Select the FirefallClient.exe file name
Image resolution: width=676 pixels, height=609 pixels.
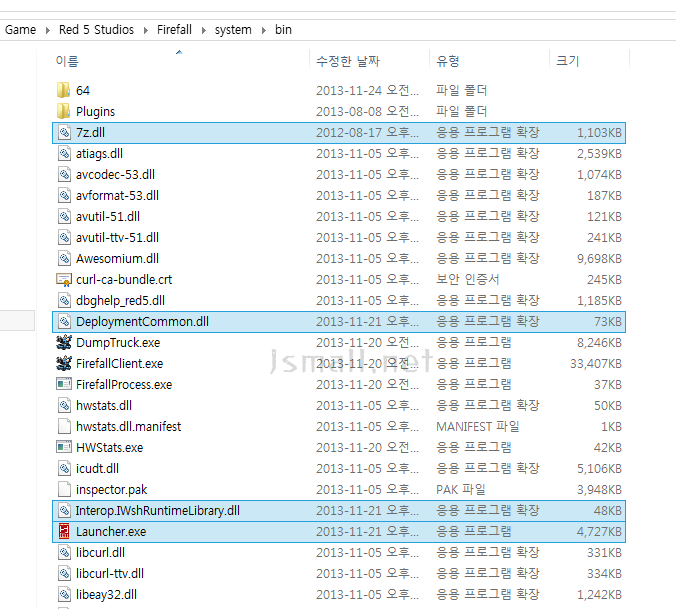coord(119,364)
